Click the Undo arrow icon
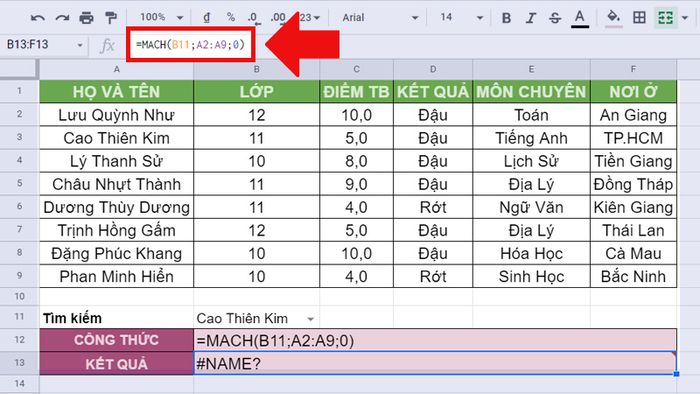700x394 pixels. [x=38, y=18]
